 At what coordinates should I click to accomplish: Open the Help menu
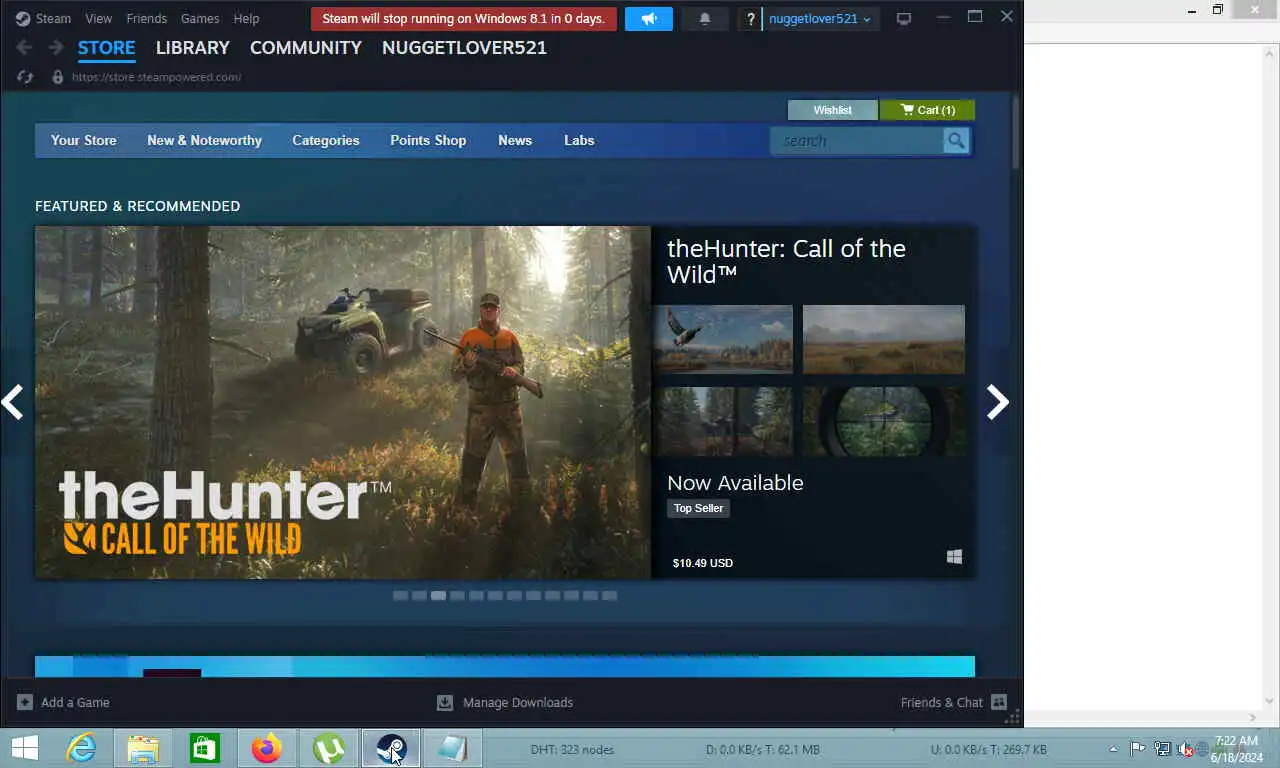point(246,19)
